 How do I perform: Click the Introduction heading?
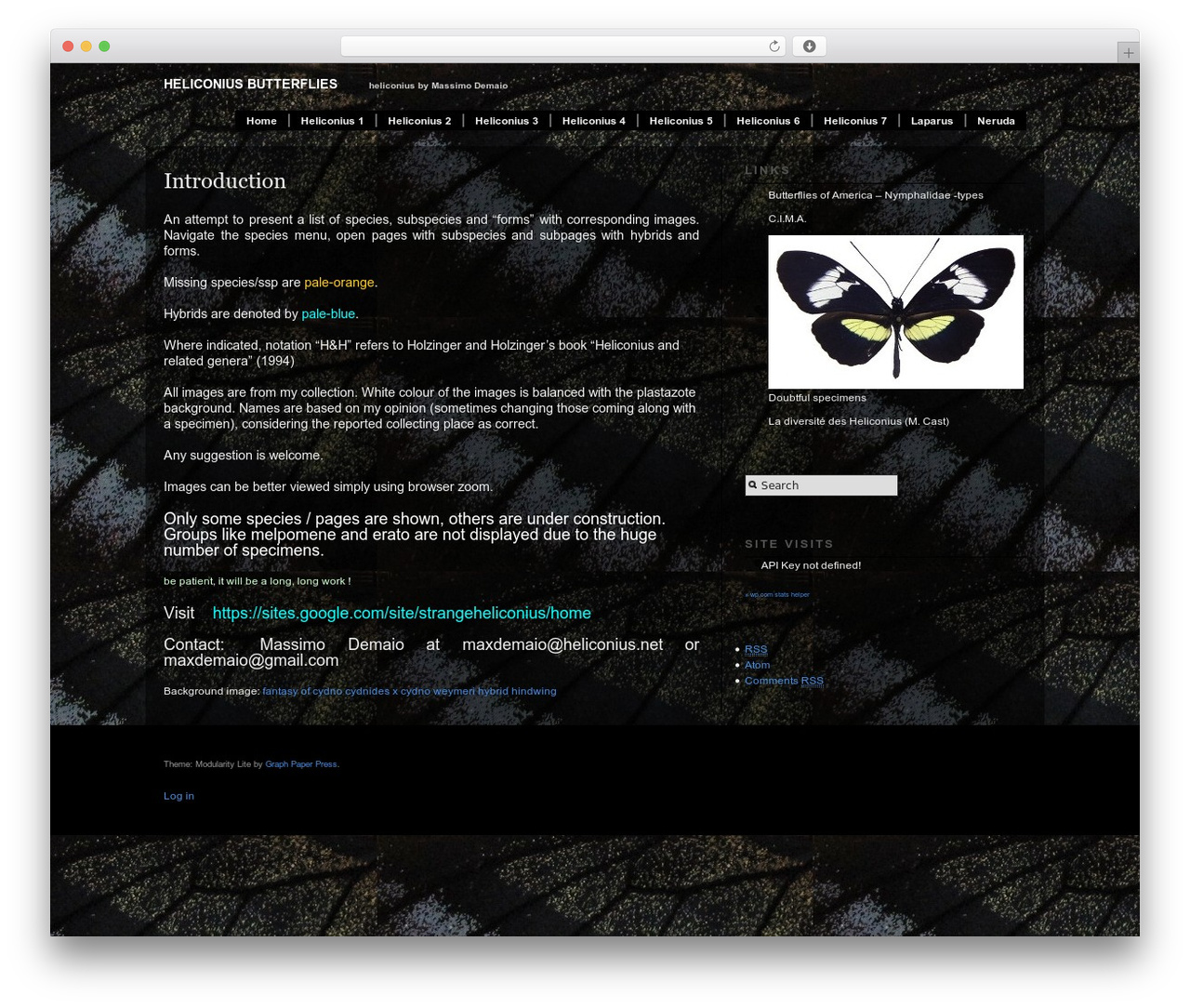pos(225,181)
